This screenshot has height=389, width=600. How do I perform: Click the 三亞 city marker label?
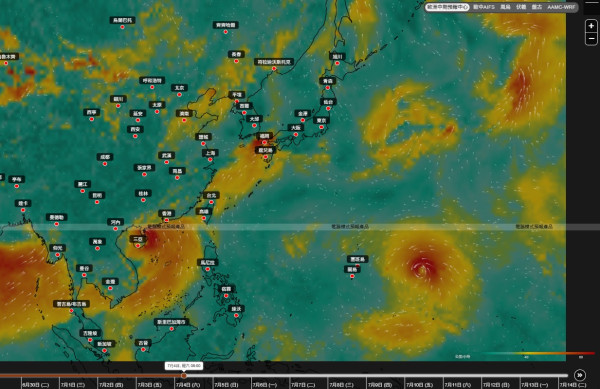point(138,239)
